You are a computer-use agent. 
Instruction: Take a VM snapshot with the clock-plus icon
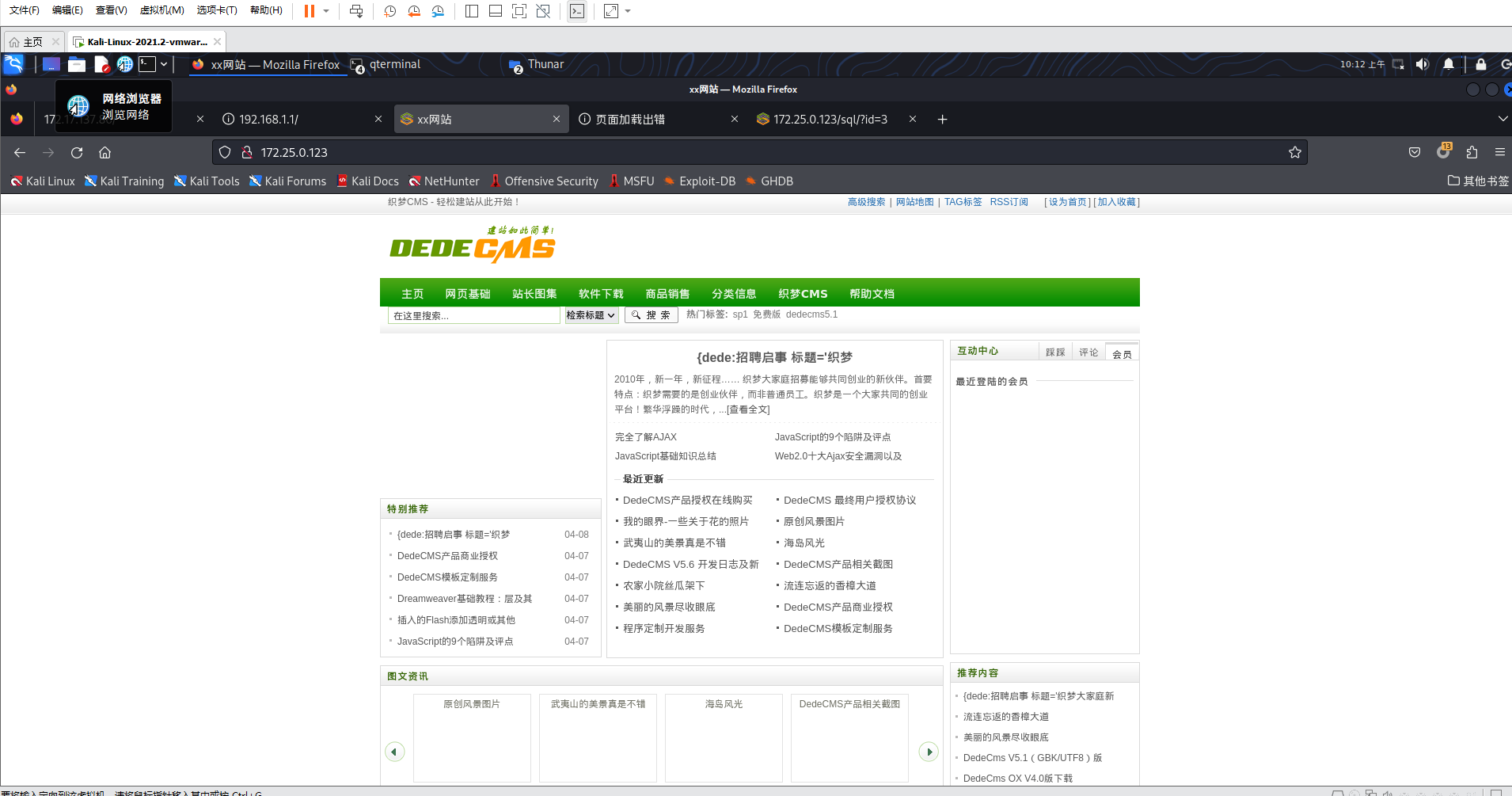point(390,11)
